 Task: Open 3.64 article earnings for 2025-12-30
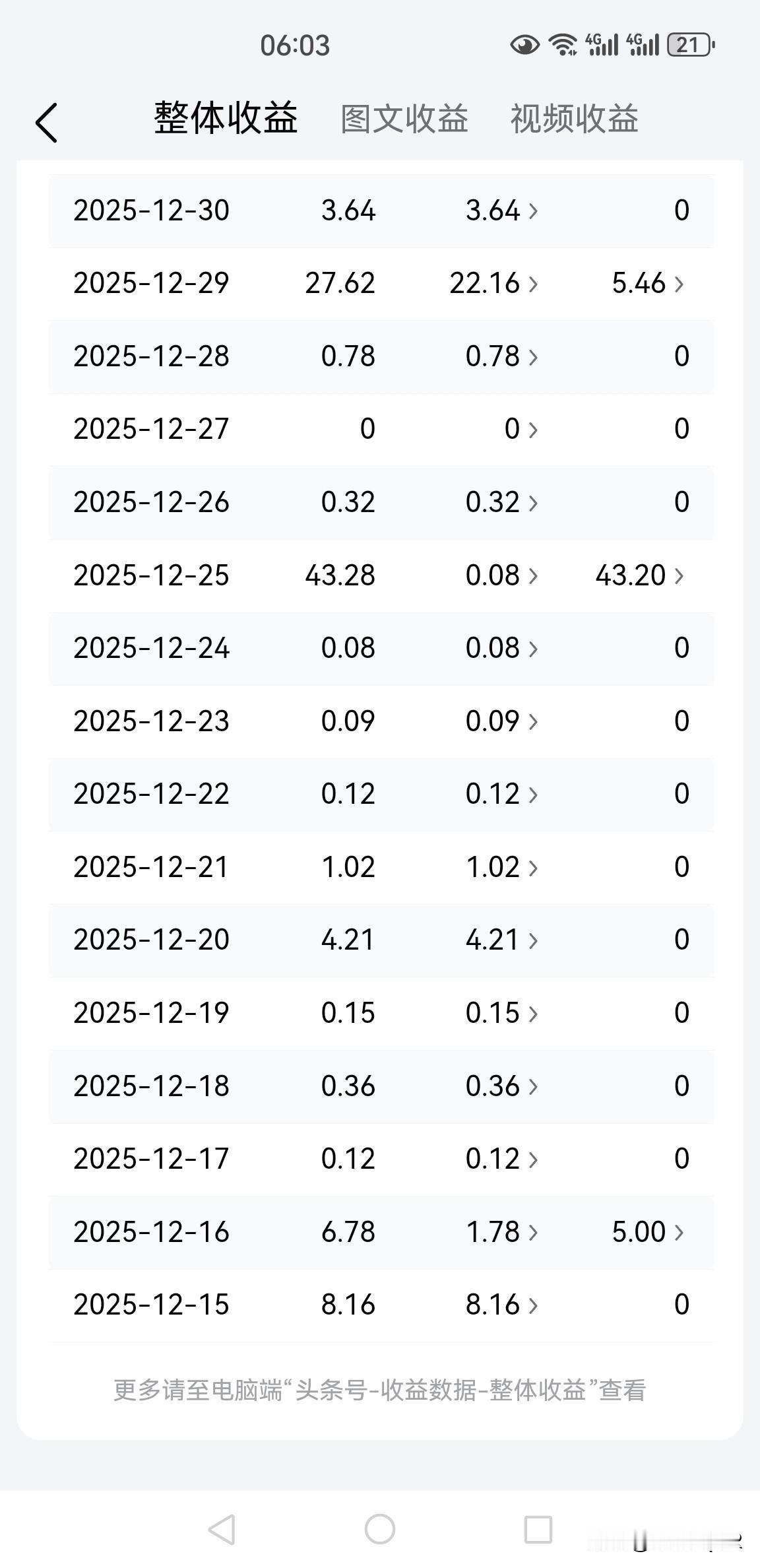pos(501,211)
